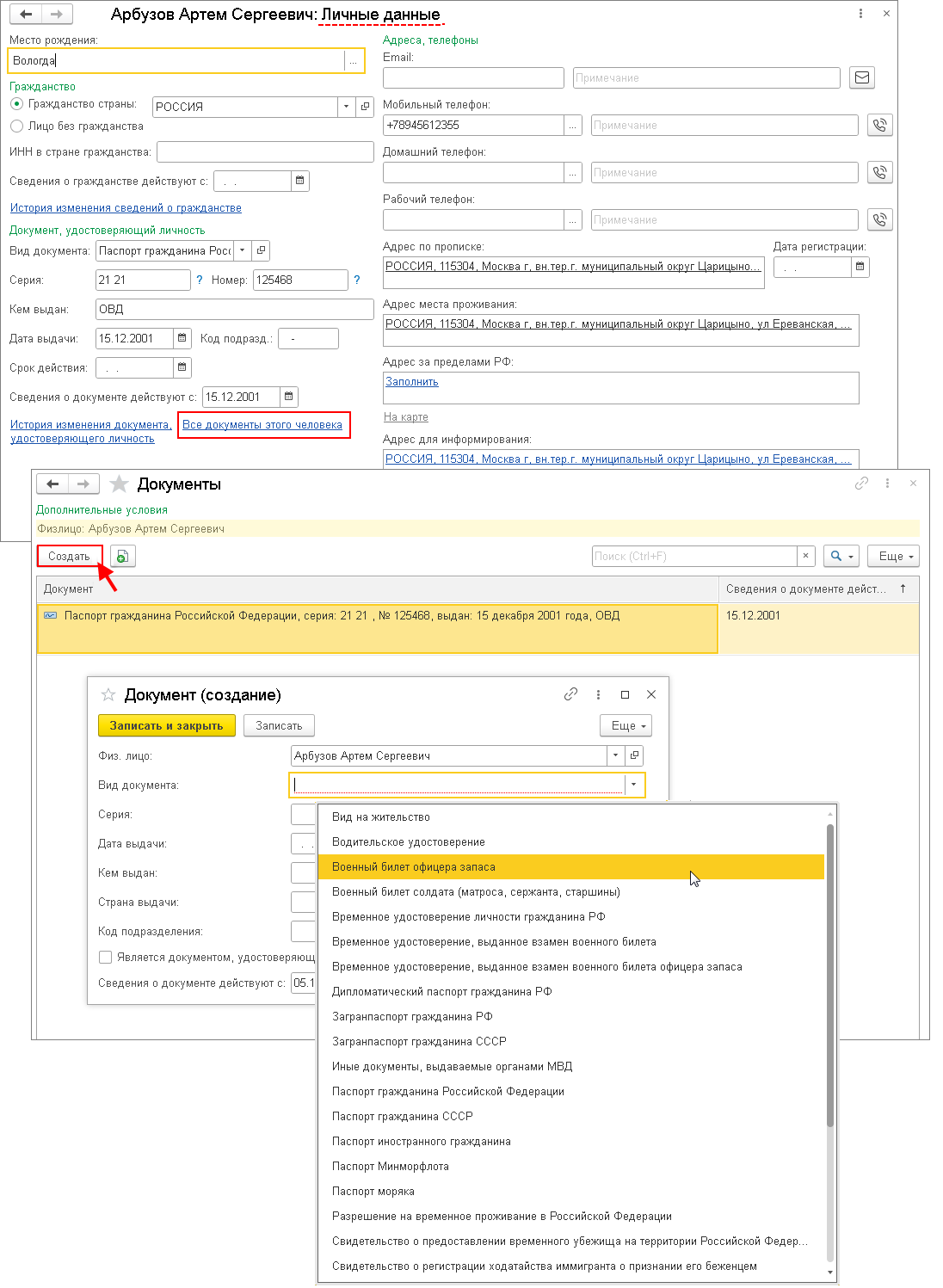Image resolution: width=943 pixels, height=1288 pixels.
Task: Open calendar picker for Дата выдачи
Action: (182, 339)
